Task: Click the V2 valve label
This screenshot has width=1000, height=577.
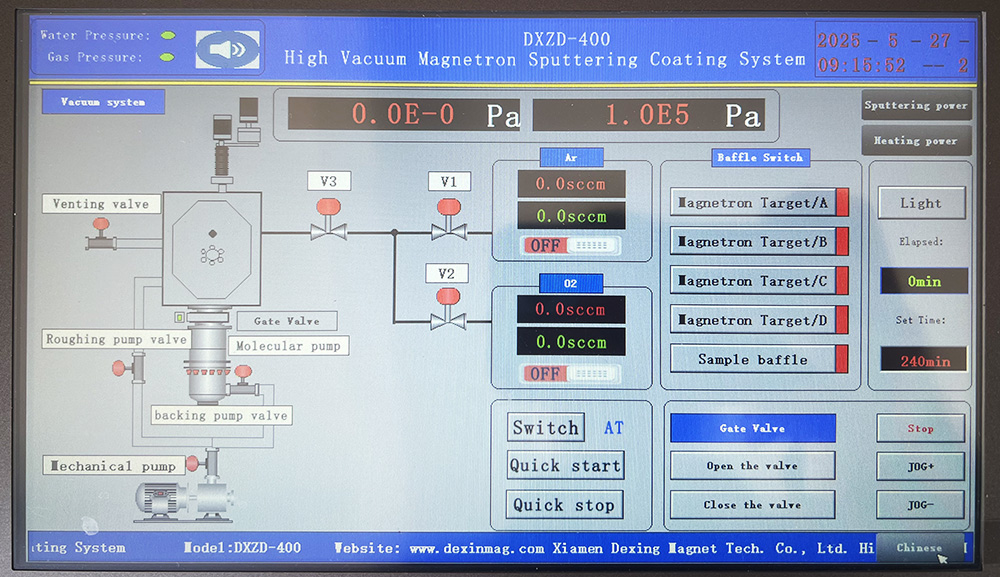Action: (x=447, y=274)
